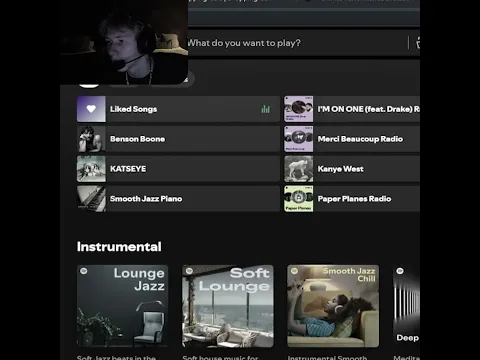This screenshot has width=480, height=360.
Task: Click the 'Instrumental Smooth' description text
Action: [327, 357]
